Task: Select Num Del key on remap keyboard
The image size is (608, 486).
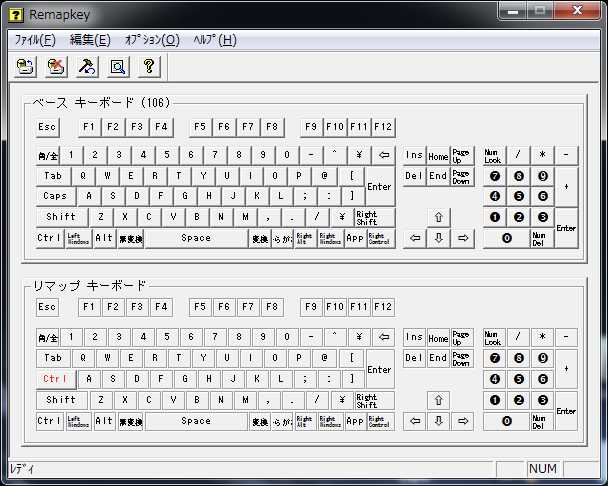Action: [541, 421]
